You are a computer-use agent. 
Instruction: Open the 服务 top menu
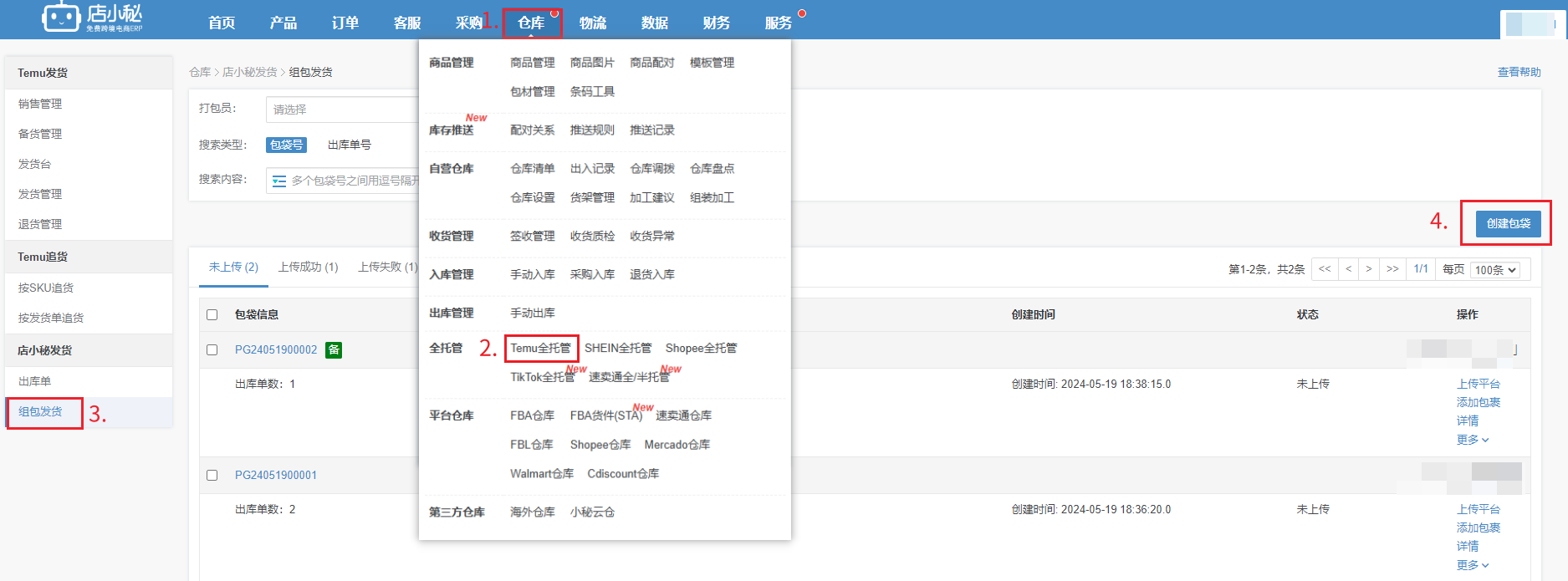point(779,23)
